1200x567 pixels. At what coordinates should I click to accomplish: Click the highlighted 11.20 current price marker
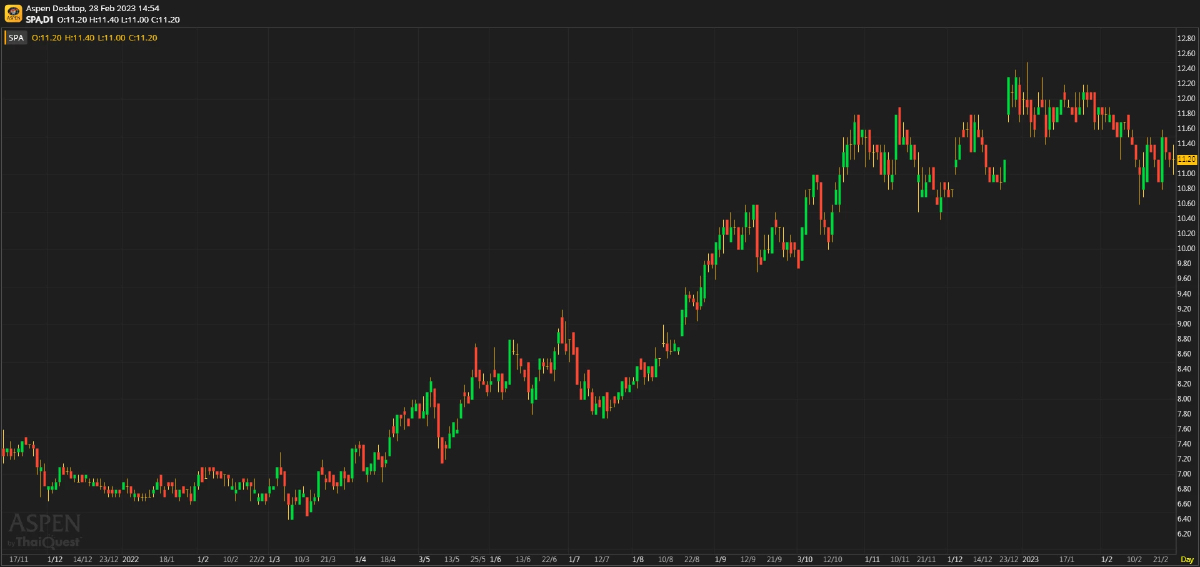tap(1187, 159)
